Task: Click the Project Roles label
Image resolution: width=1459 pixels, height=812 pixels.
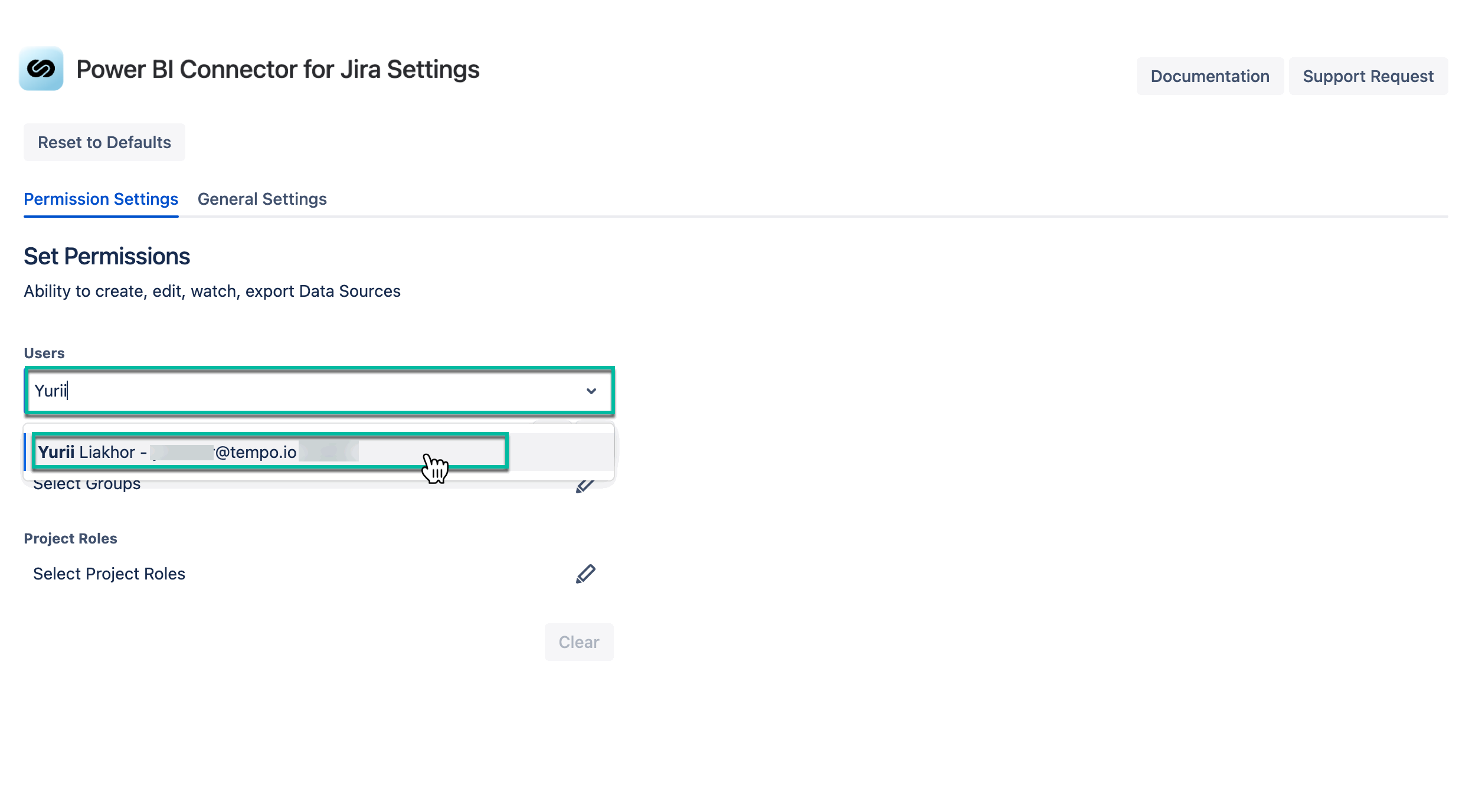Action: [x=70, y=538]
